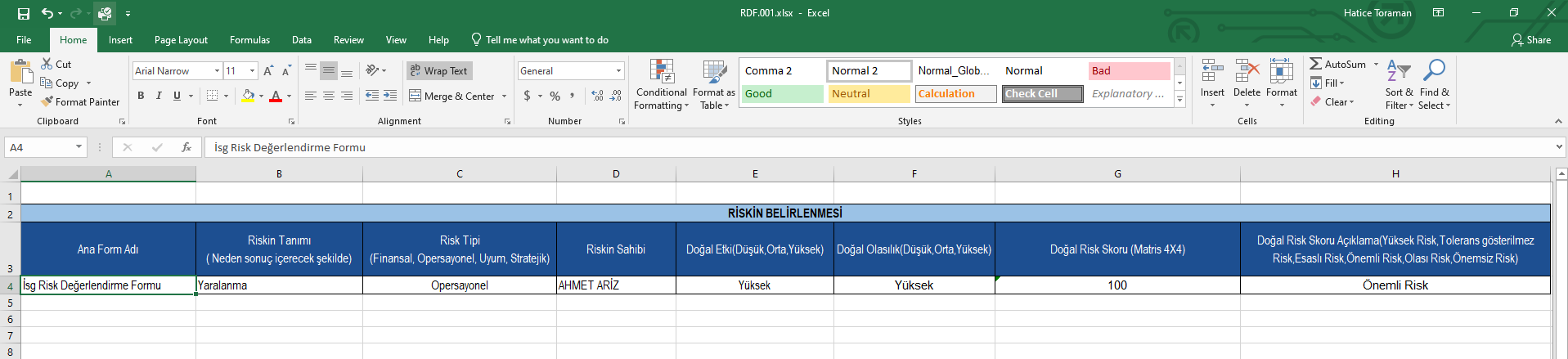Viewport: 1568px width, 359px height.
Task: Expand the font name dropdown Arial Narrow
Action: pos(217,71)
